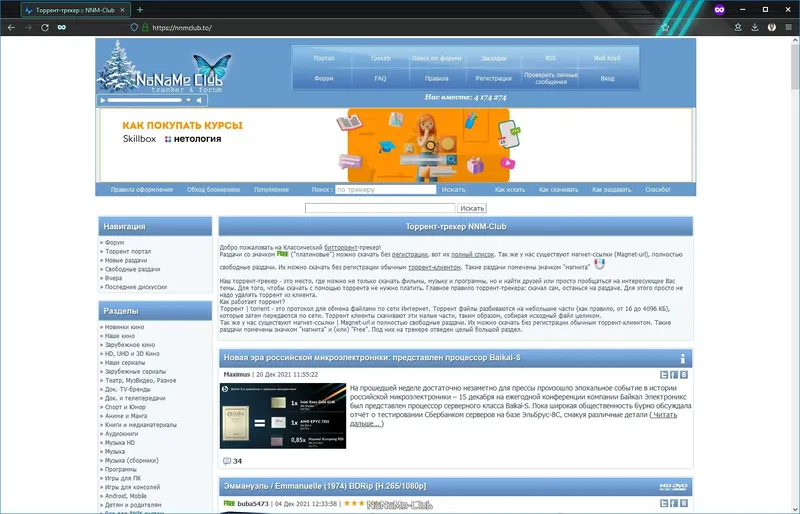The image size is (800, 514).
Task: Click the Baikal-S comparison thumbnail image
Action: (x=283, y=416)
